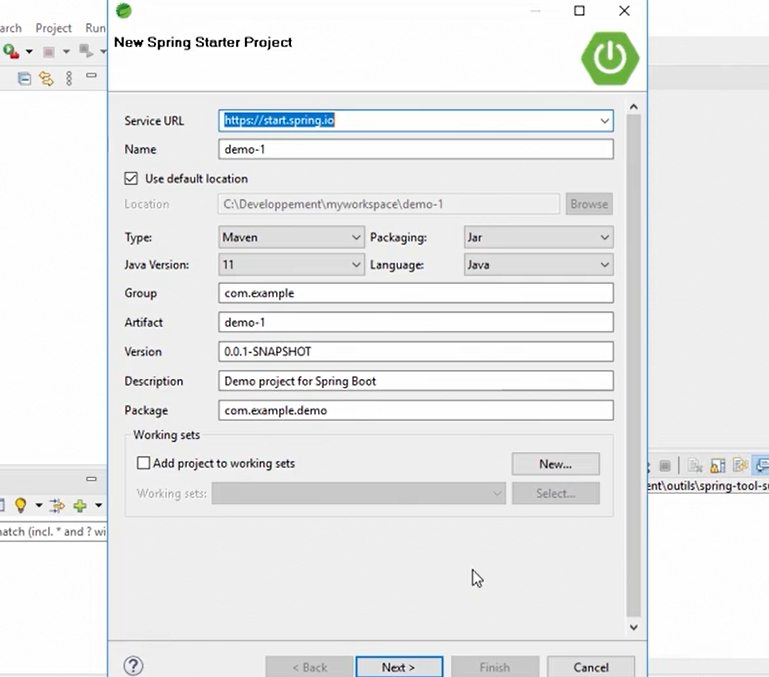The width and height of the screenshot is (769, 677).
Task: Click the Browse button beside Location
Action: (589, 204)
